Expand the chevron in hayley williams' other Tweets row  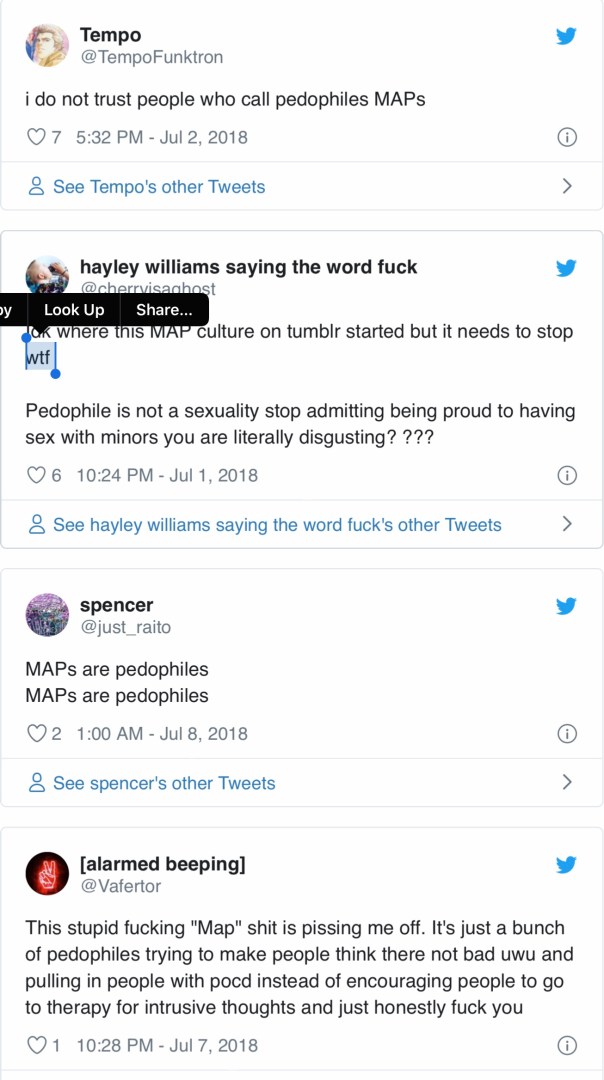567,524
